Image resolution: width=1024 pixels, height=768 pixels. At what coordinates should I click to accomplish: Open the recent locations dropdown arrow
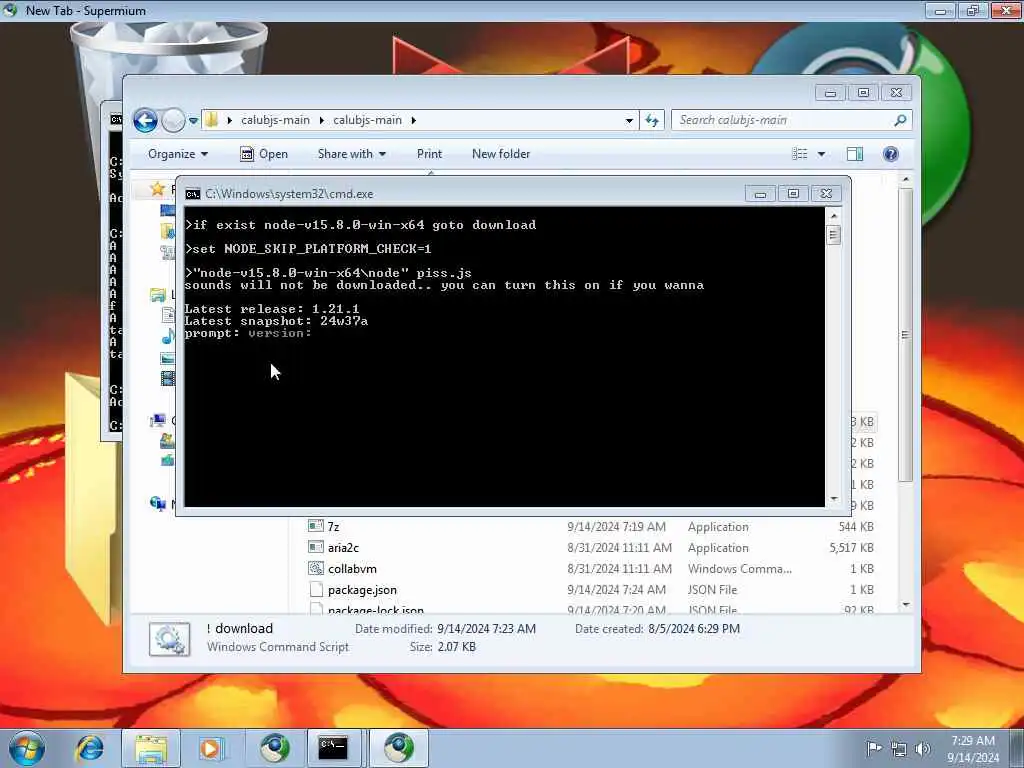coord(193,121)
